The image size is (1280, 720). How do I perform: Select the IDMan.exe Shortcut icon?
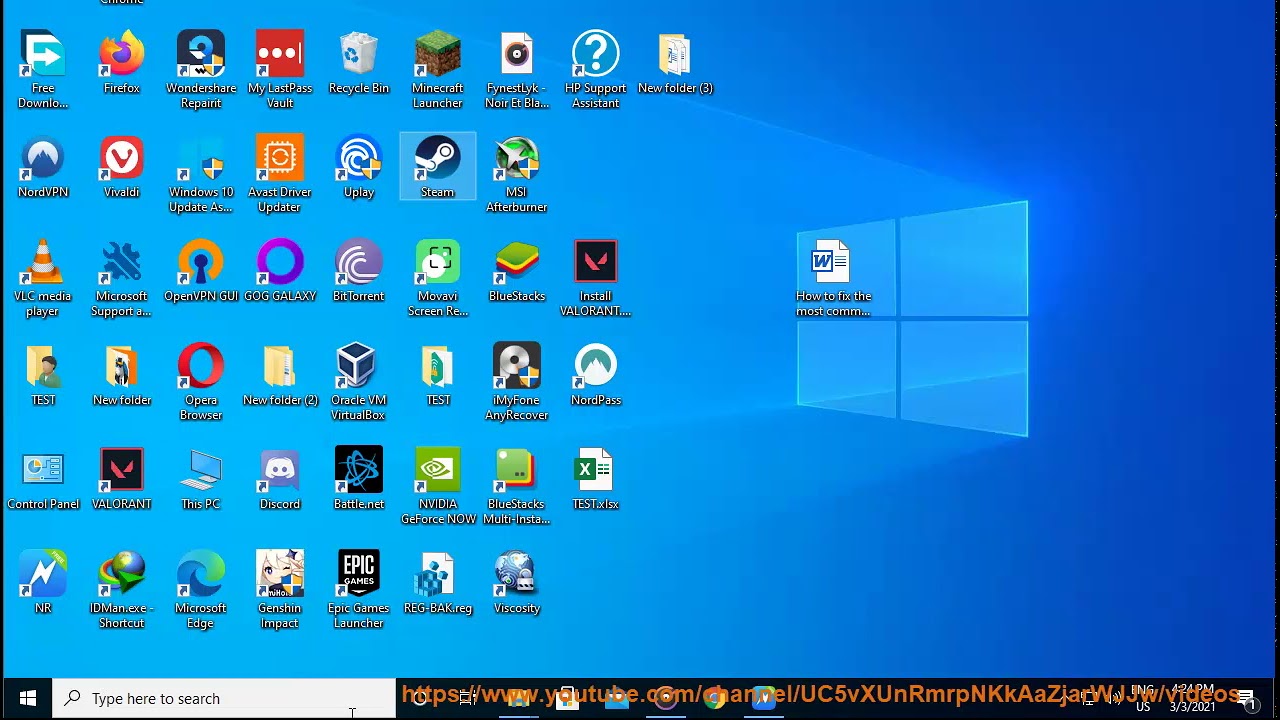[x=122, y=574]
